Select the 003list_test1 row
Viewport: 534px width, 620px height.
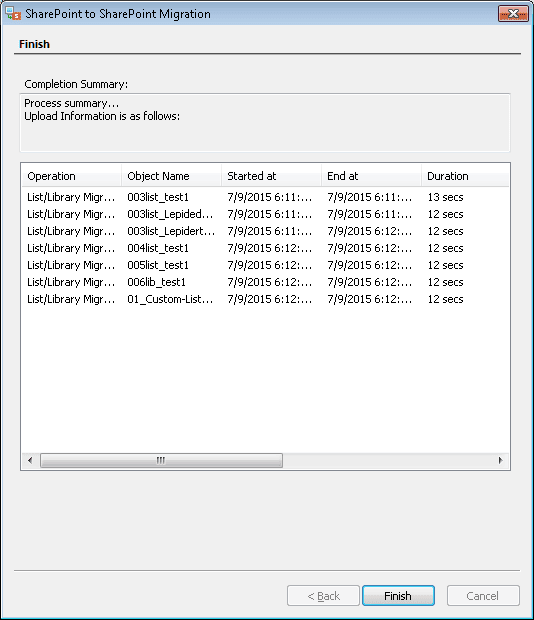[x=265, y=197]
